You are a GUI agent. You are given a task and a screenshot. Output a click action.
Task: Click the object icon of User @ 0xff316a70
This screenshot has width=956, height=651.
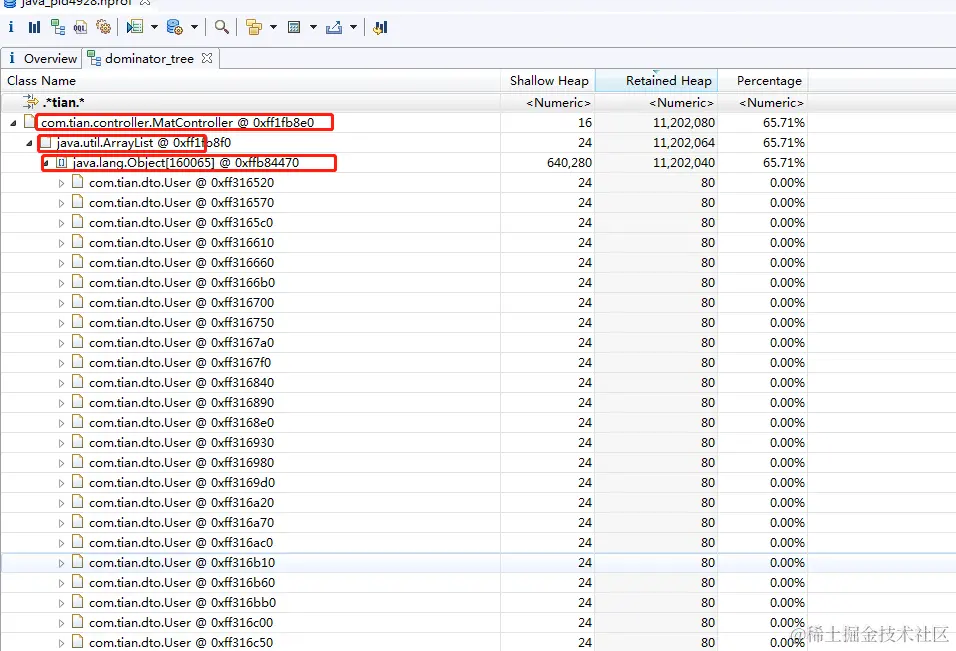[x=77, y=522]
